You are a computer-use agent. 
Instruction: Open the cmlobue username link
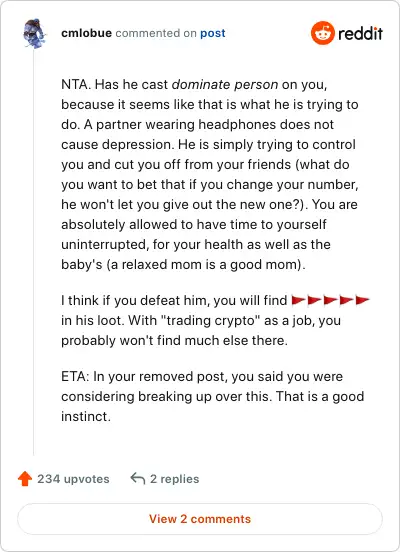[x=86, y=33]
